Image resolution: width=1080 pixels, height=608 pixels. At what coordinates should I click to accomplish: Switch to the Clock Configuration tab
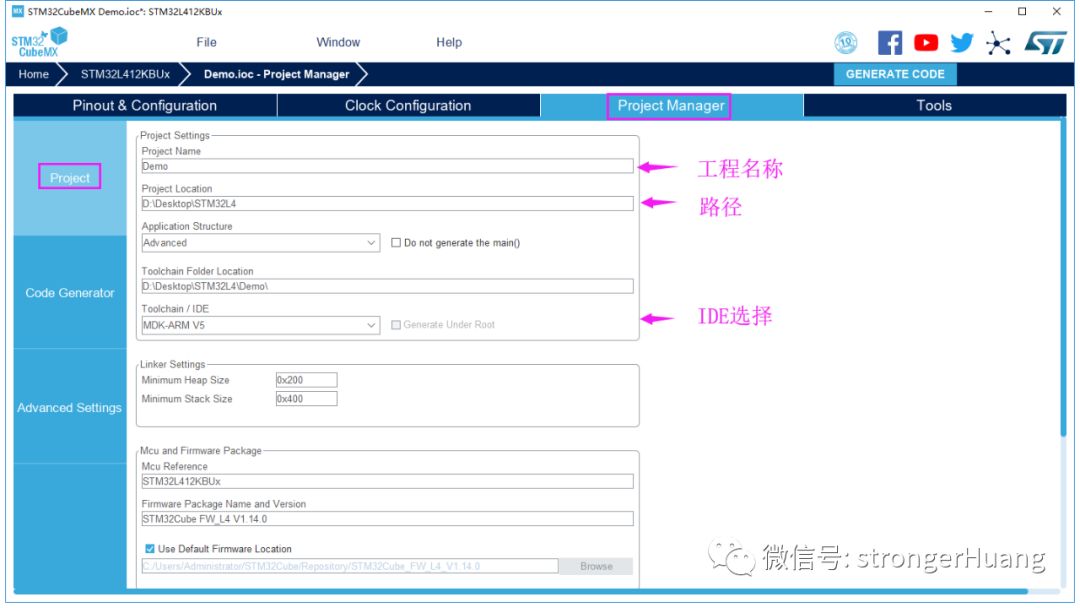click(408, 106)
